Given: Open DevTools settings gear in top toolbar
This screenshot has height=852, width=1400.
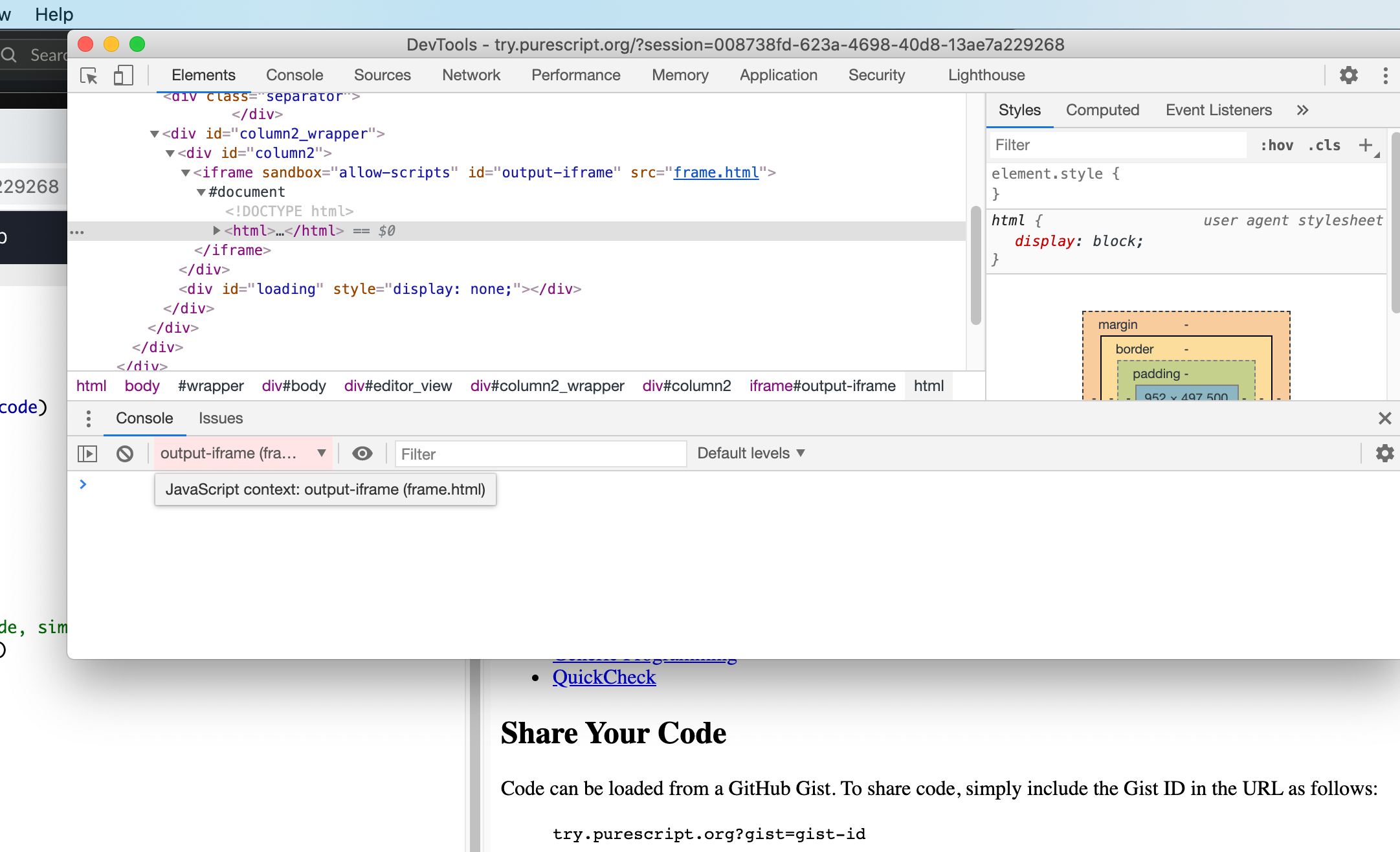Looking at the screenshot, I should [x=1348, y=75].
